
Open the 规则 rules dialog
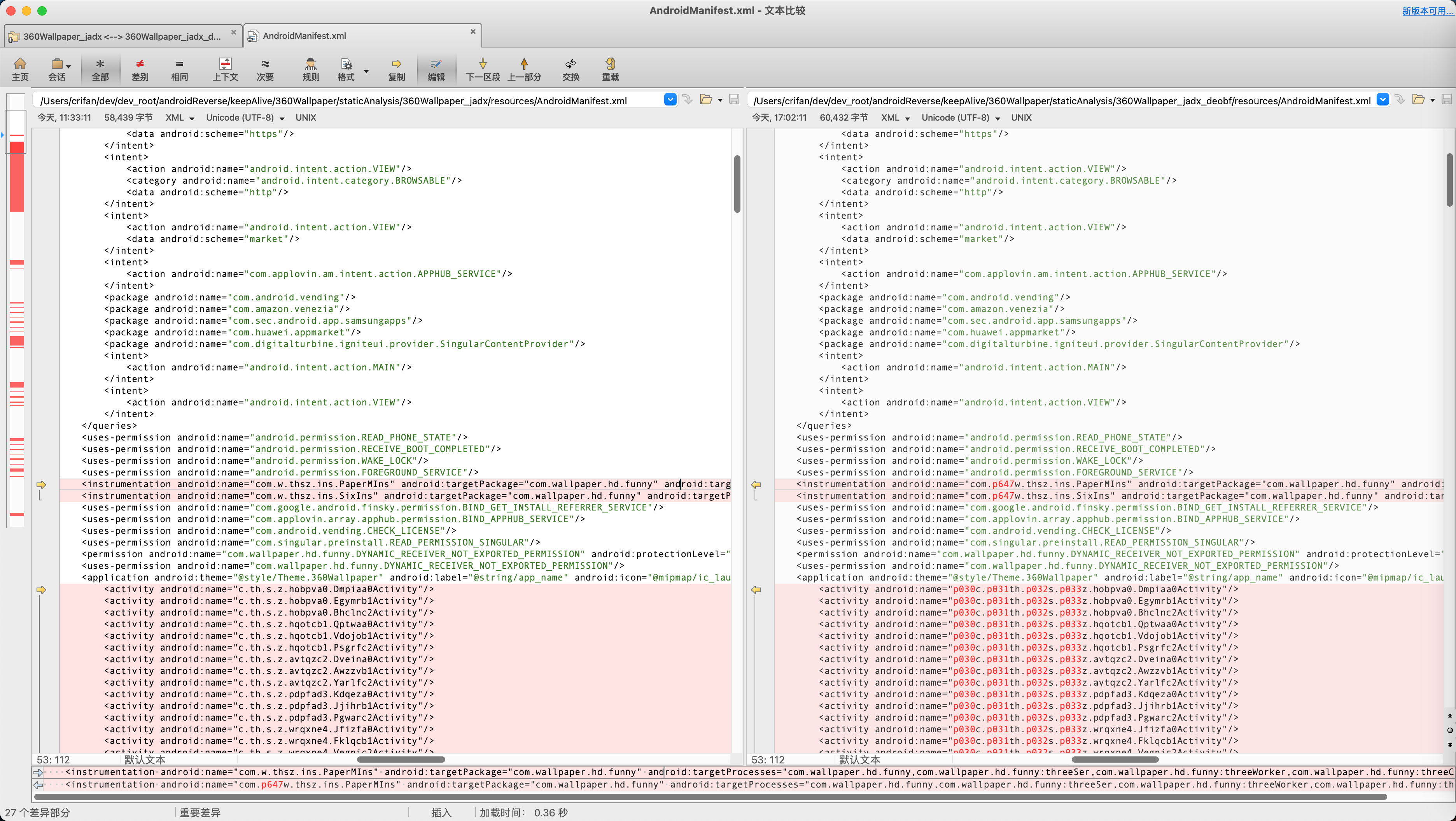(x=311, y=69)
